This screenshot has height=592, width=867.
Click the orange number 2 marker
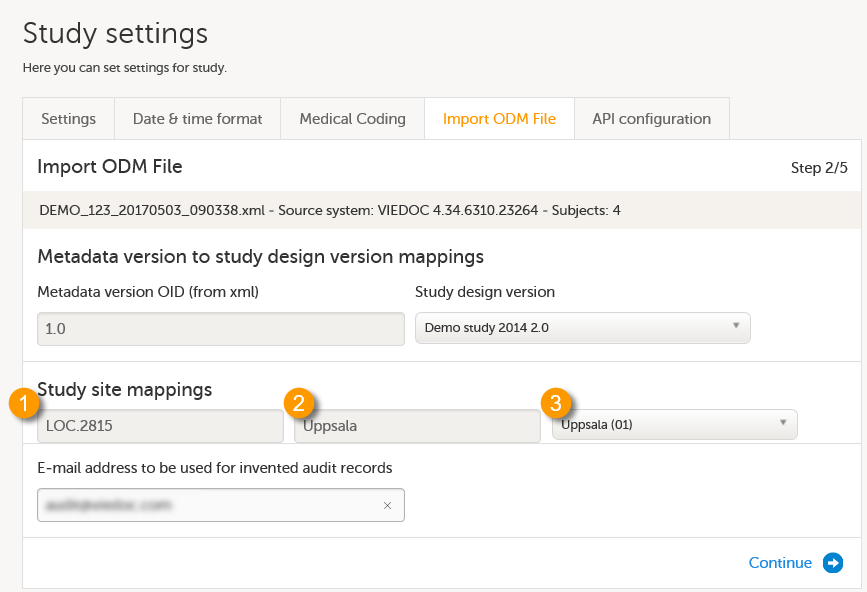coord(300,404)
